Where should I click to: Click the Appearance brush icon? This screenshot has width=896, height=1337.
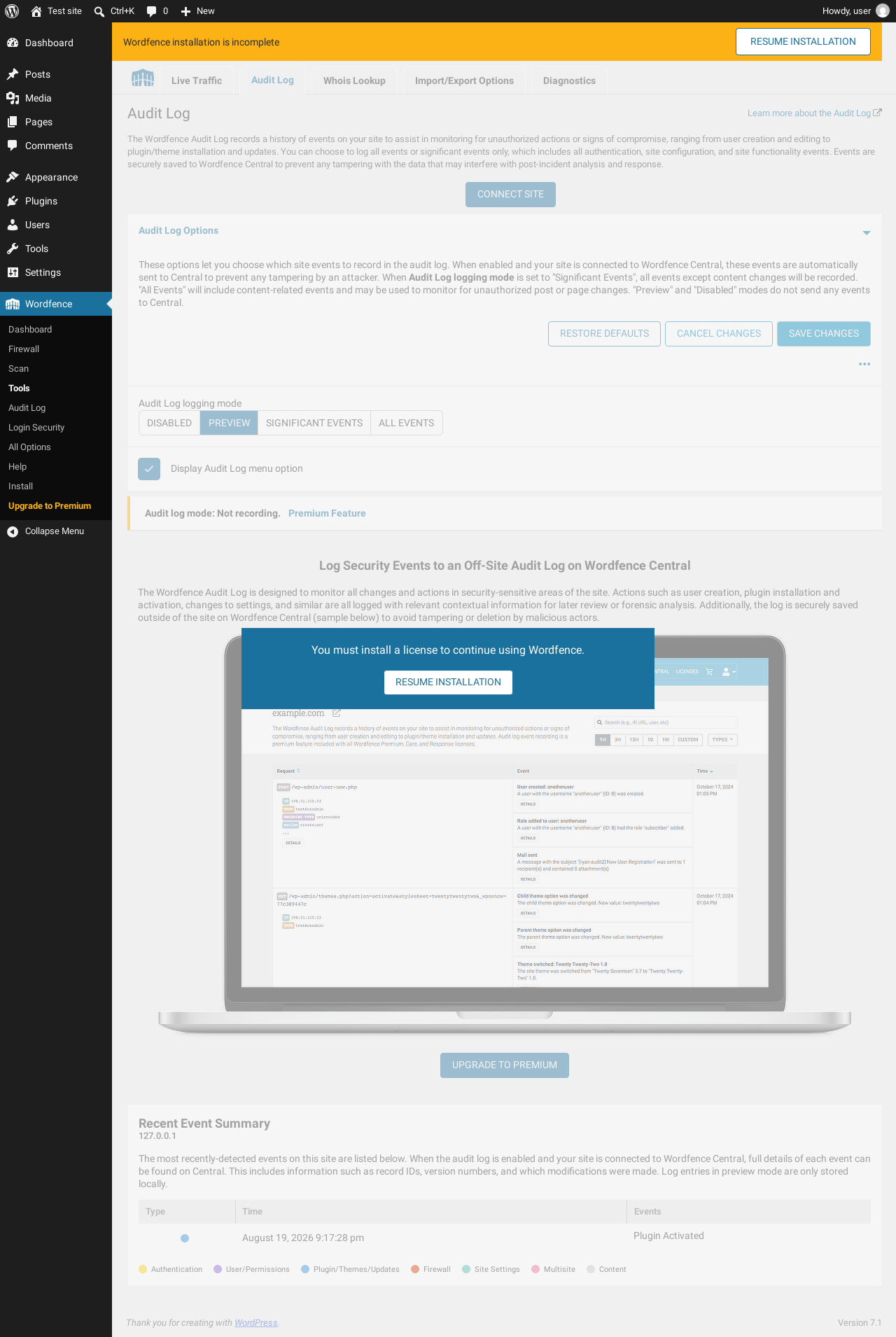coord(13,177)
